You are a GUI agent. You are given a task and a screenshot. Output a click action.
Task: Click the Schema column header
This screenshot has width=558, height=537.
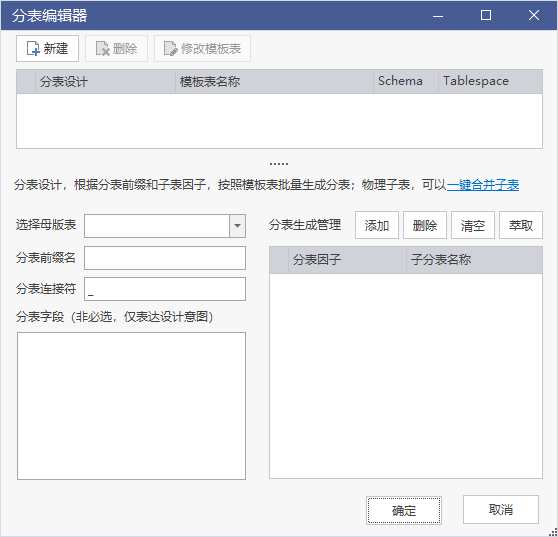[406, 81]
